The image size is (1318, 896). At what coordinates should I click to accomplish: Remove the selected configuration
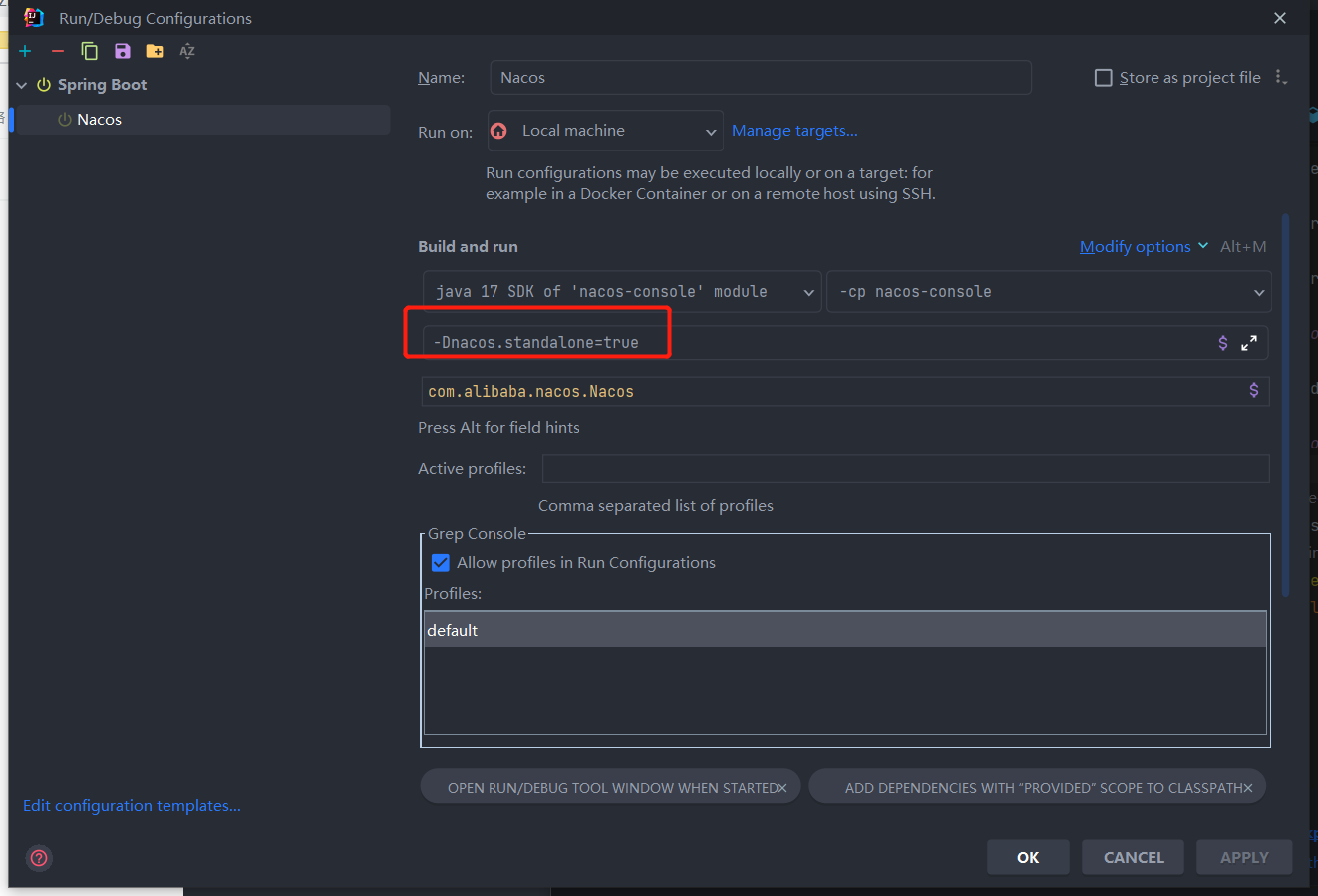pyautogui.click(x=58, y=51)
